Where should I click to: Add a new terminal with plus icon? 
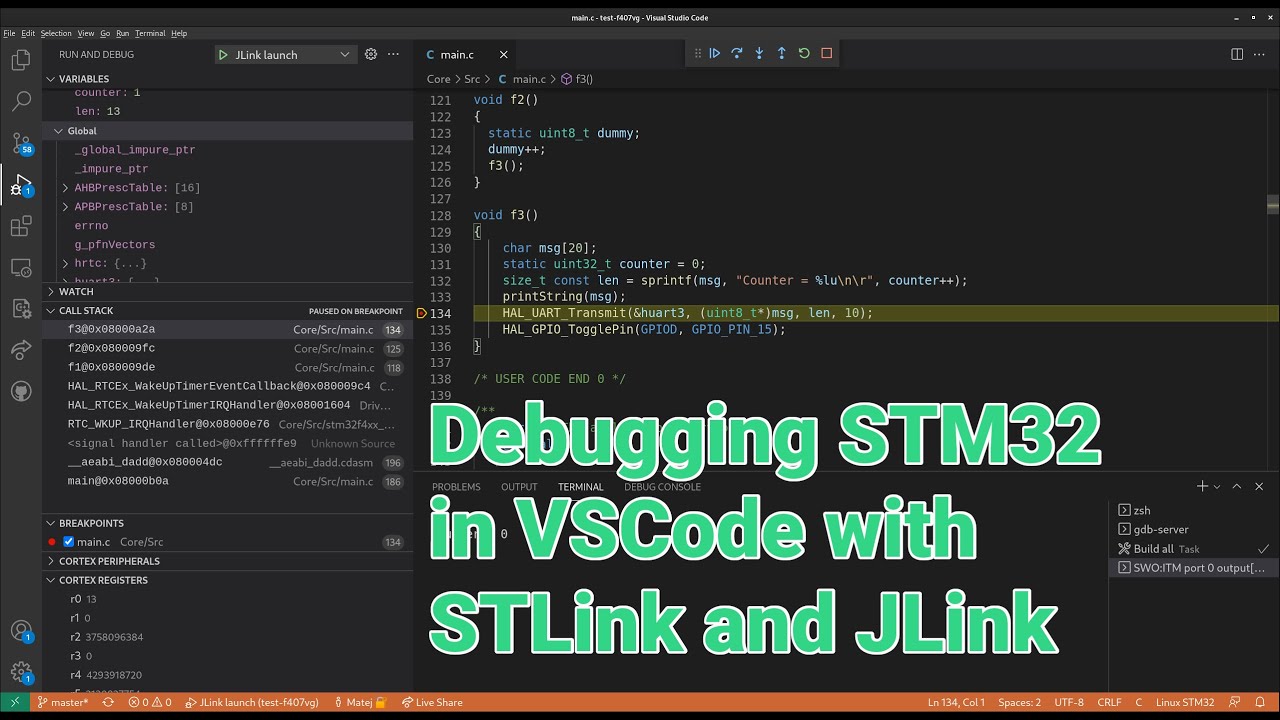(x=1202, y=486)
